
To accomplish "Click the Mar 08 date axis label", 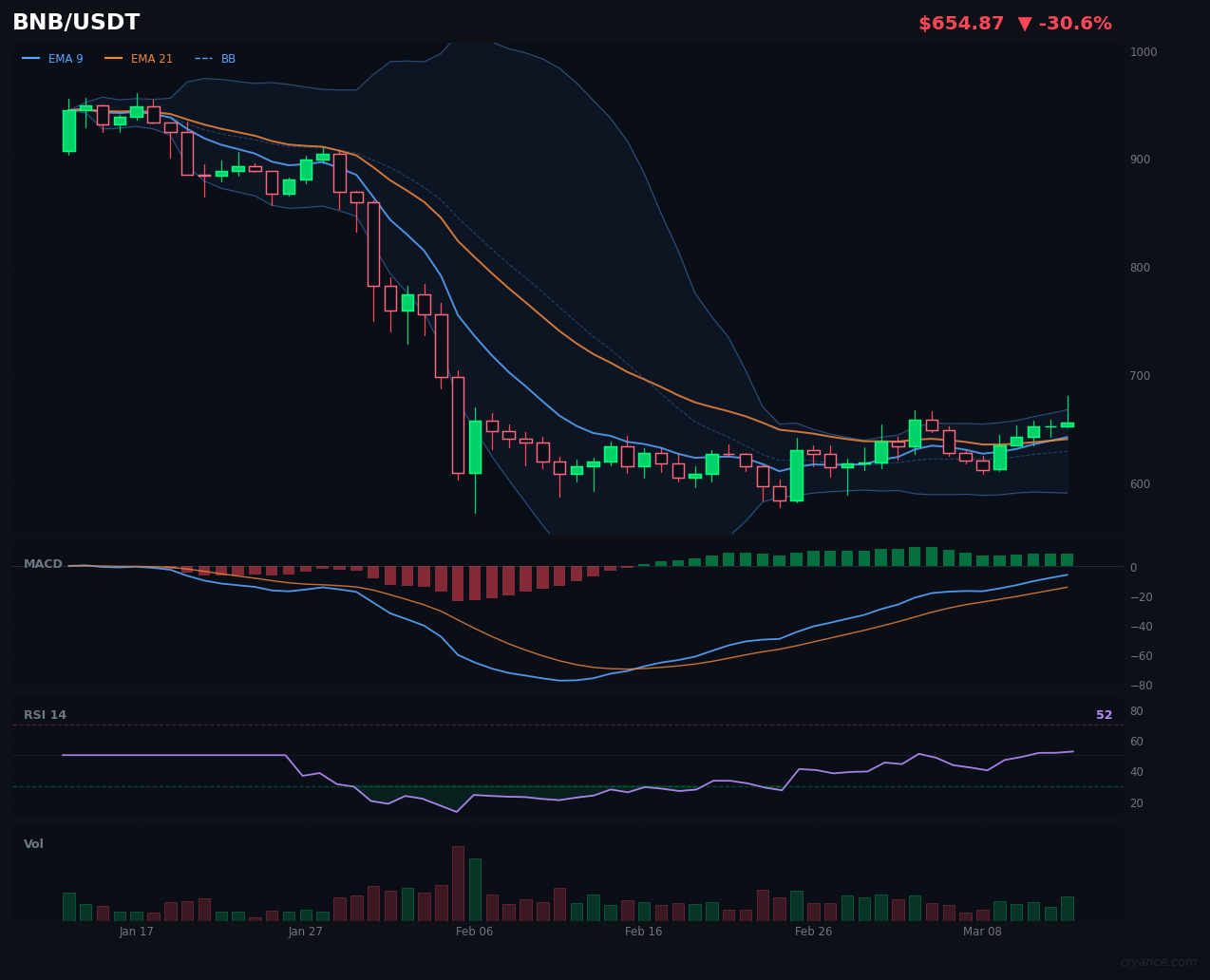I will tap(983, 932).
